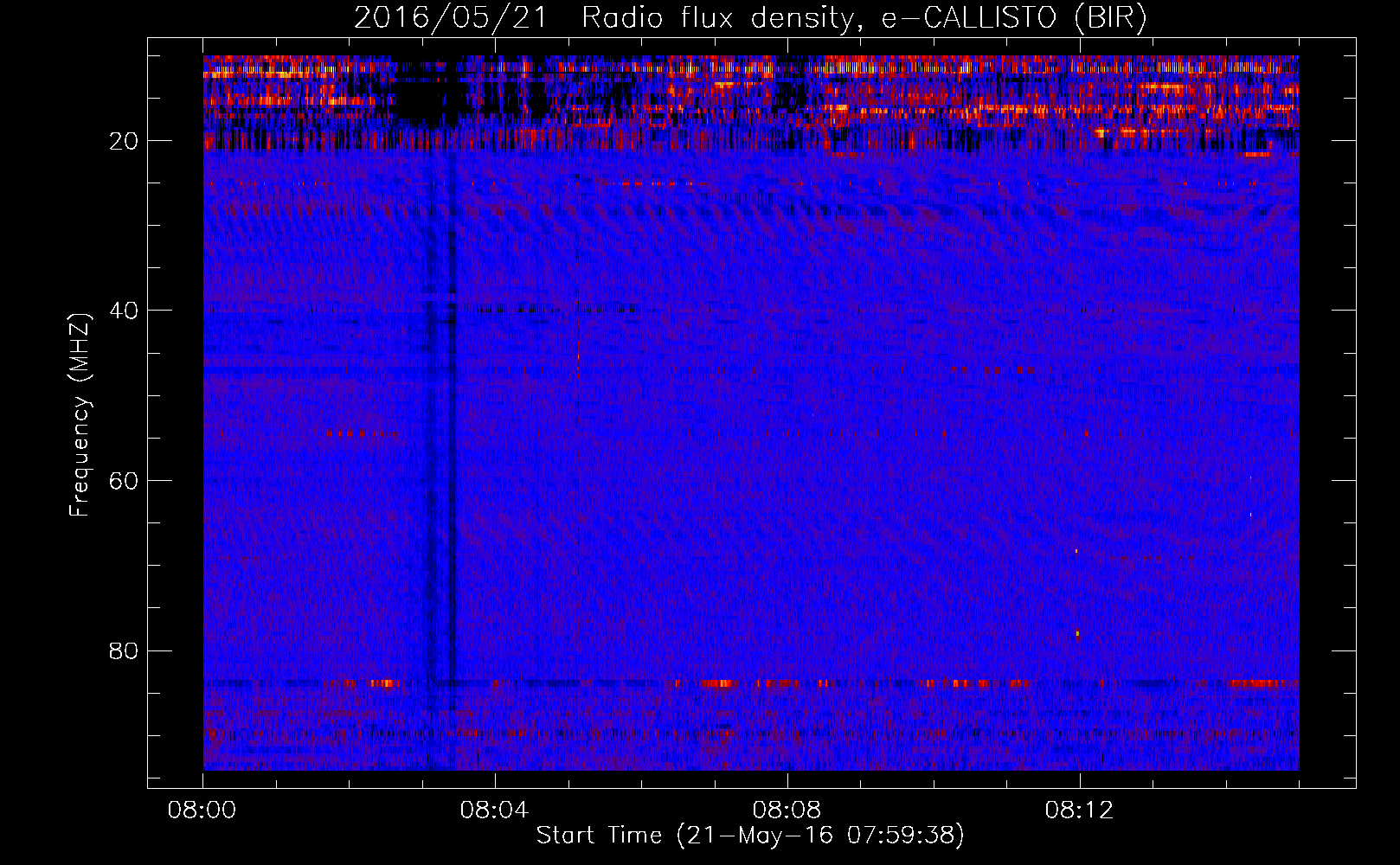Click the 08:12 time tick label
This screenshot has height=865, width=1400.
click(1080, 811)
